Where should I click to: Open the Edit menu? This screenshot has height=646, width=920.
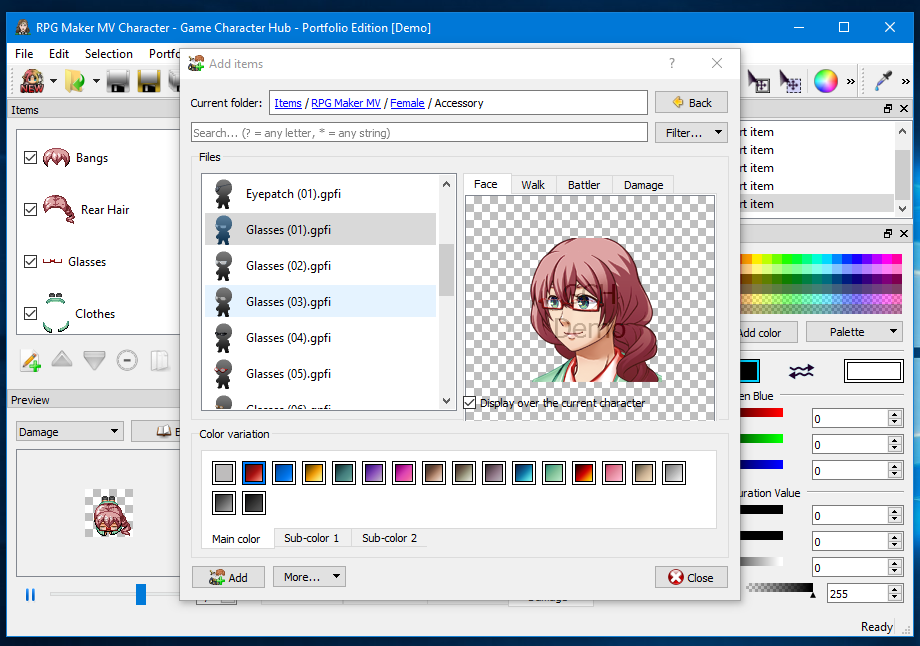click(x=59, y=53)
